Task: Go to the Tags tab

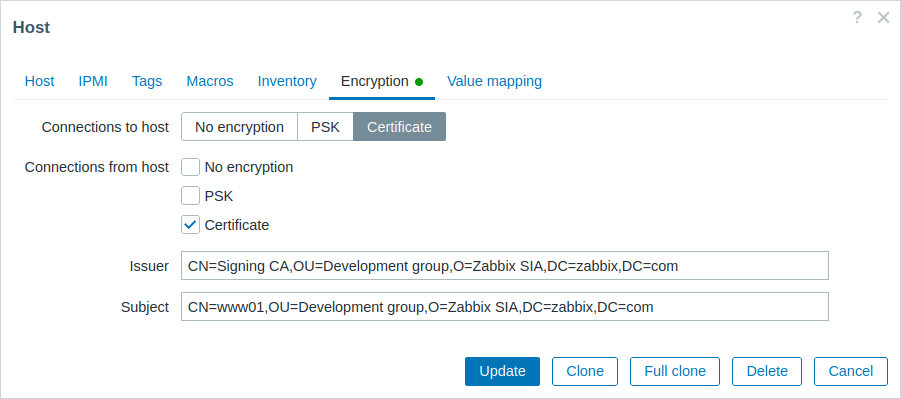Action: 147,81
